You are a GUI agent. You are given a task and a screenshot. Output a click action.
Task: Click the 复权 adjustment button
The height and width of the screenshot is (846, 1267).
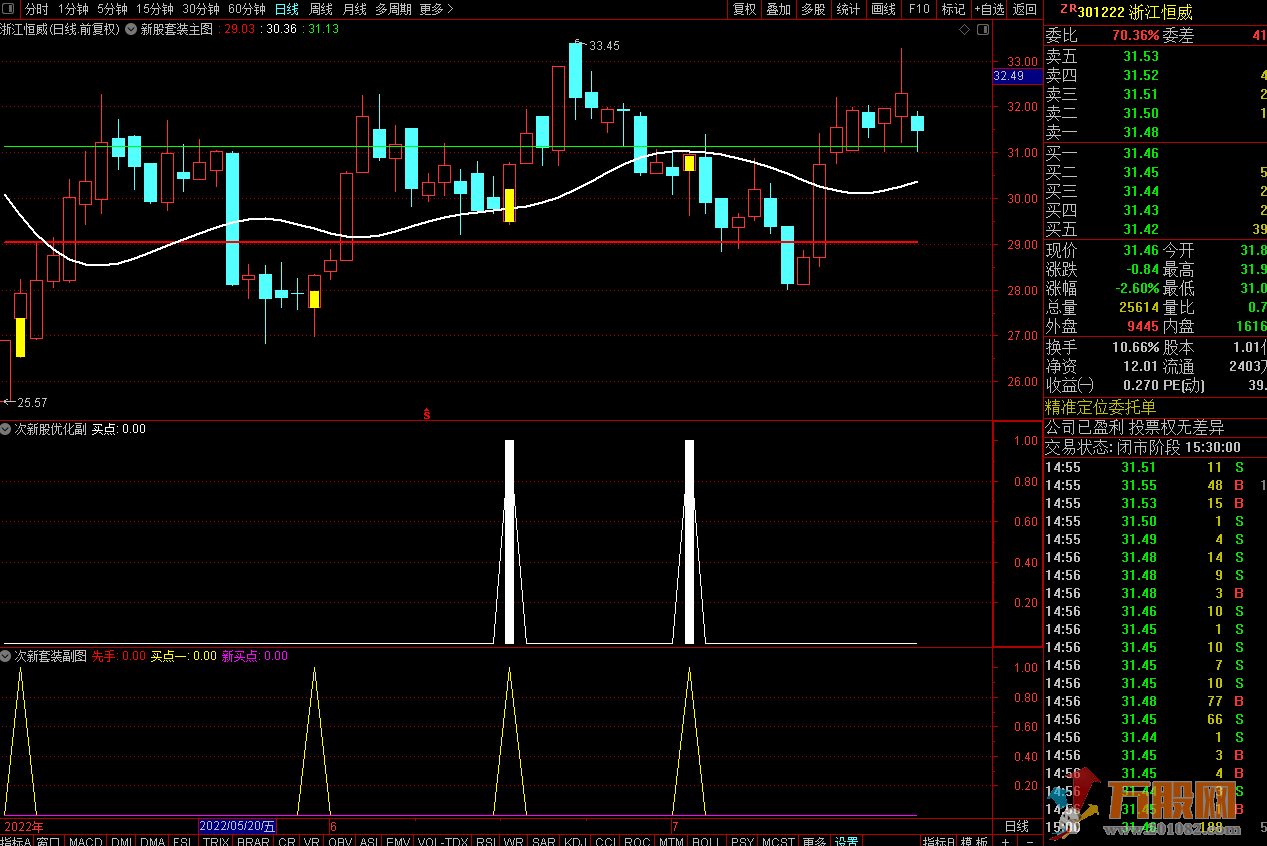tap(745, 9)
